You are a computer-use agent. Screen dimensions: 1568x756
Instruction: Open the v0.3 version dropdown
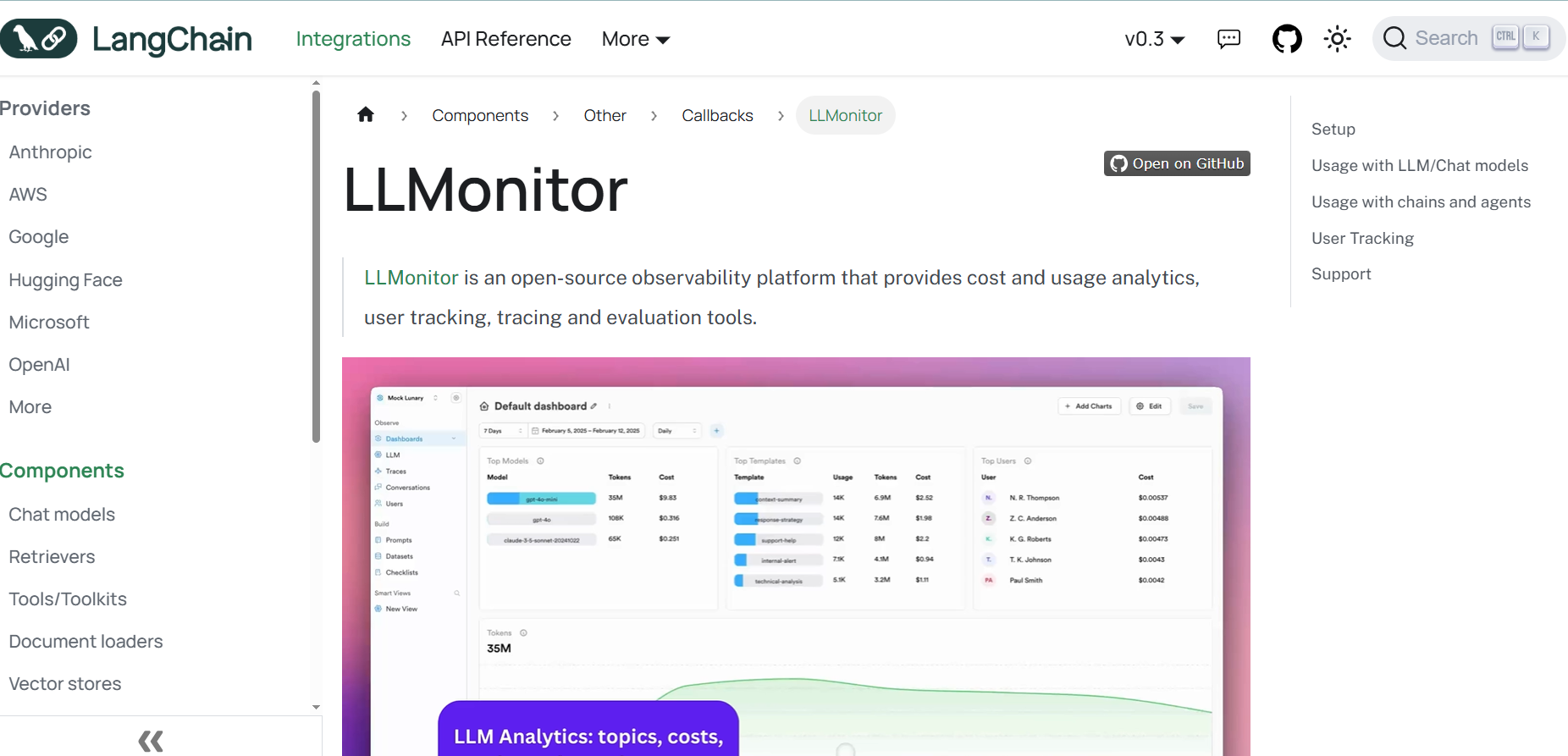pos(1154,39)
